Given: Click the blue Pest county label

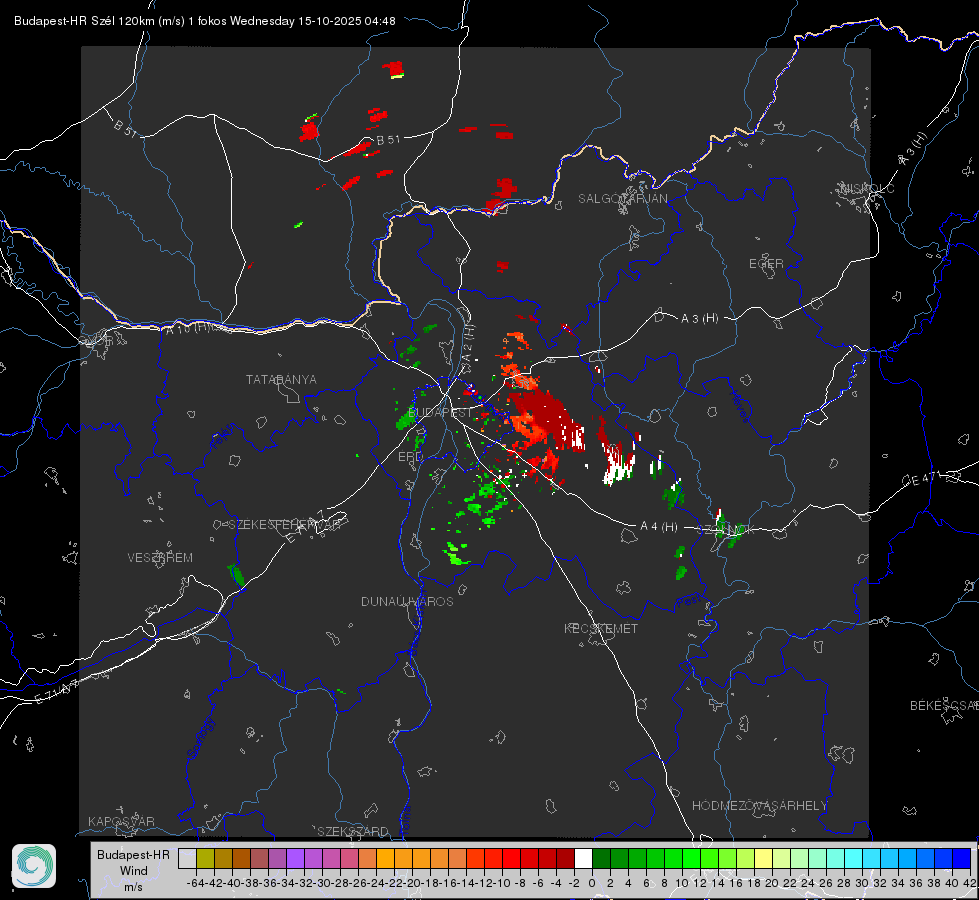Looking at the screenshot, I should click(x=689, y=602).
